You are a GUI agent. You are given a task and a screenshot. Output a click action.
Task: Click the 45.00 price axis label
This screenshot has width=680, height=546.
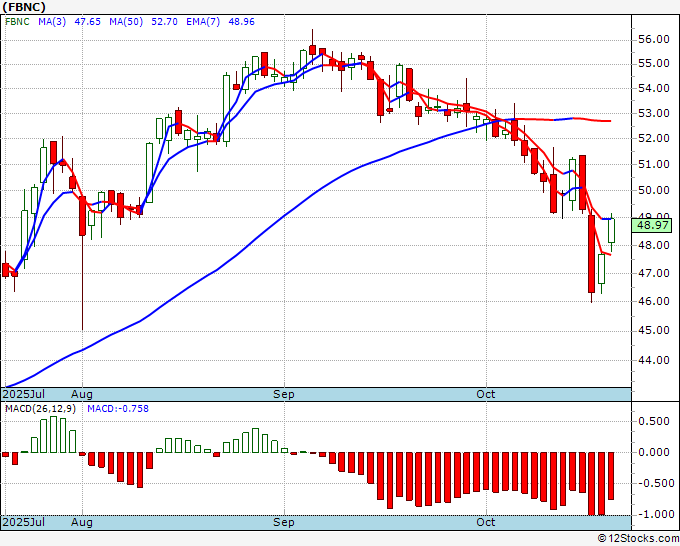click(654, 330)
